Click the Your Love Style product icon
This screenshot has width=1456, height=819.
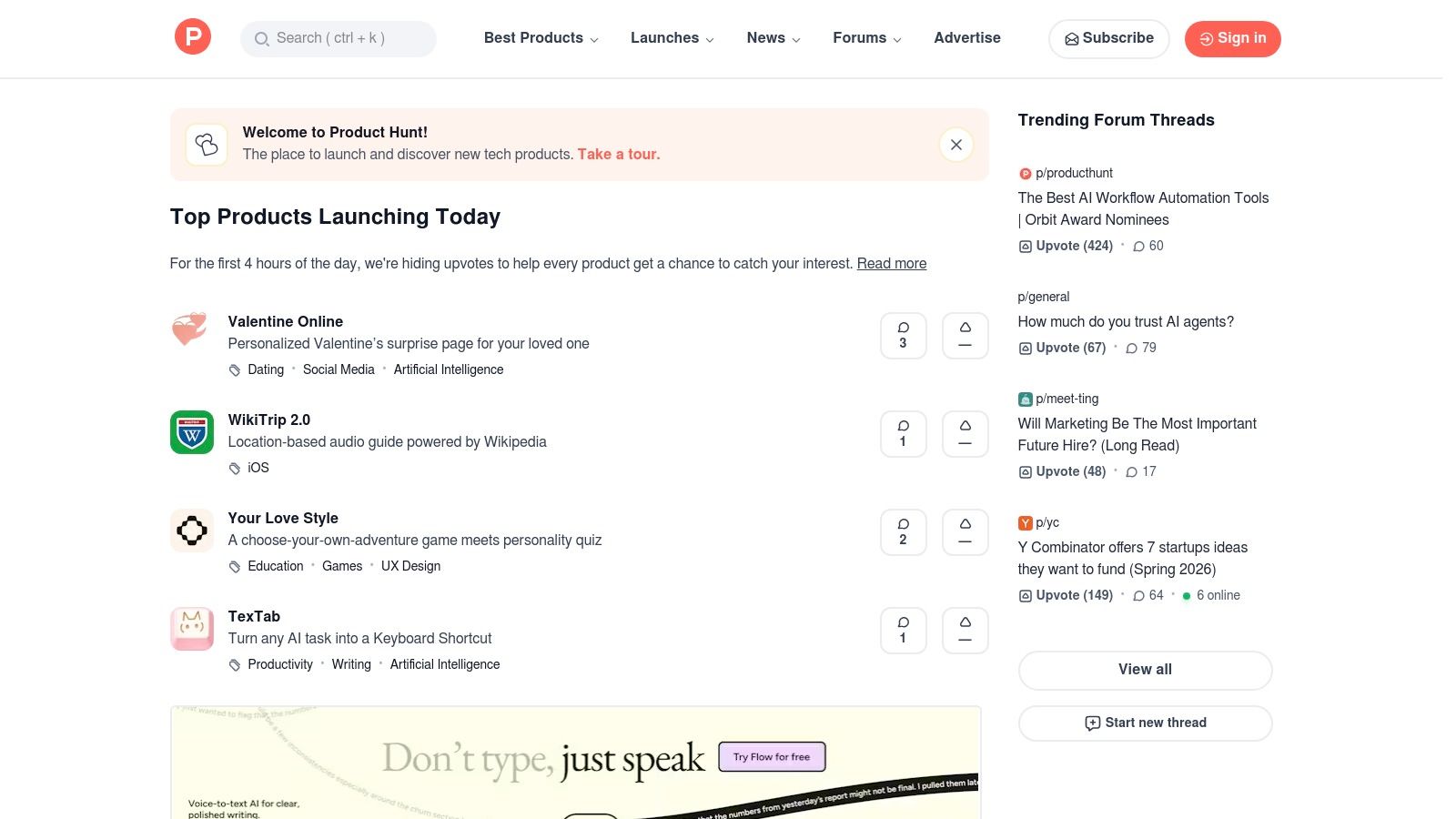pos(191,531)
